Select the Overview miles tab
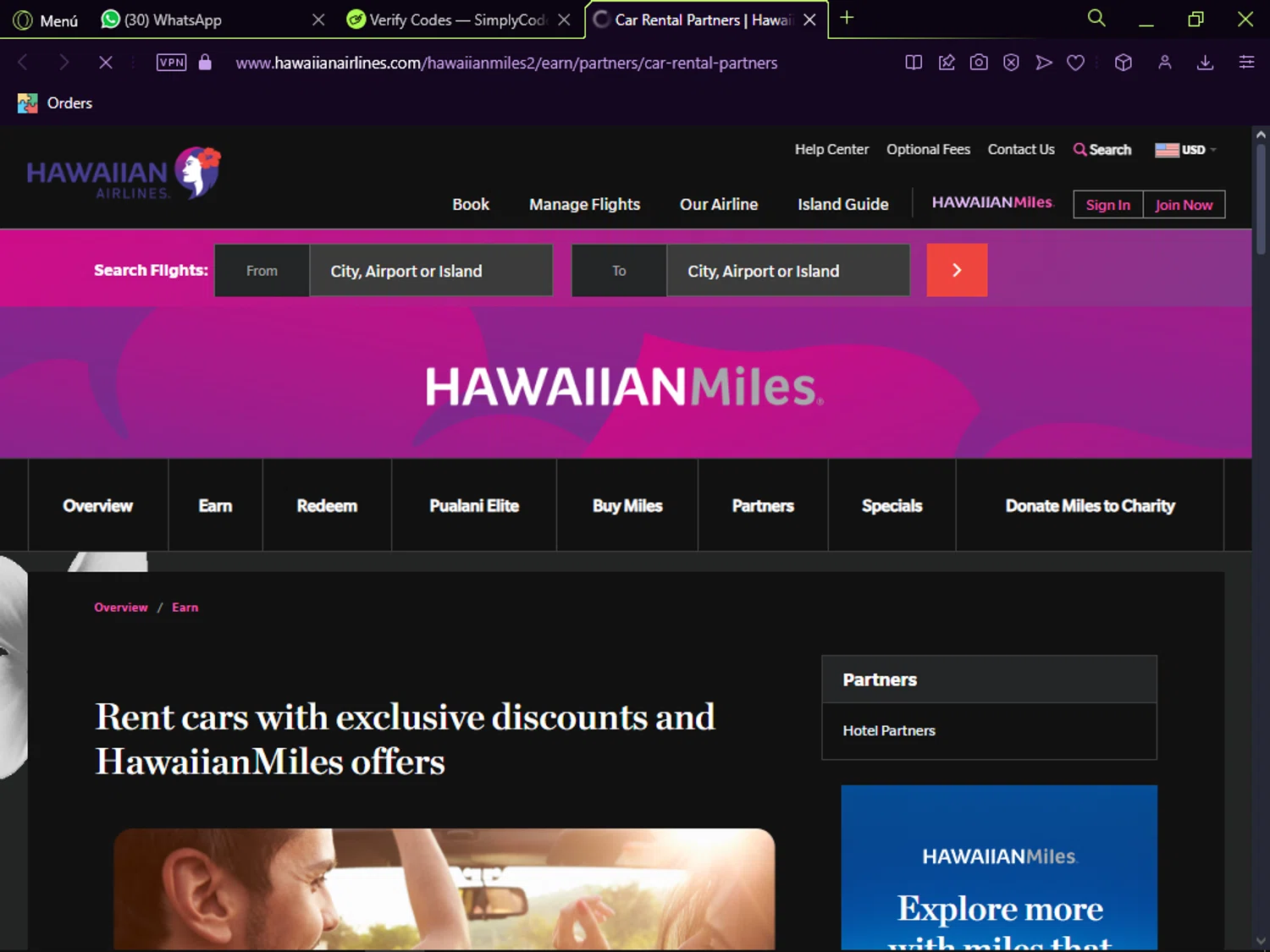 pos(98,506)
